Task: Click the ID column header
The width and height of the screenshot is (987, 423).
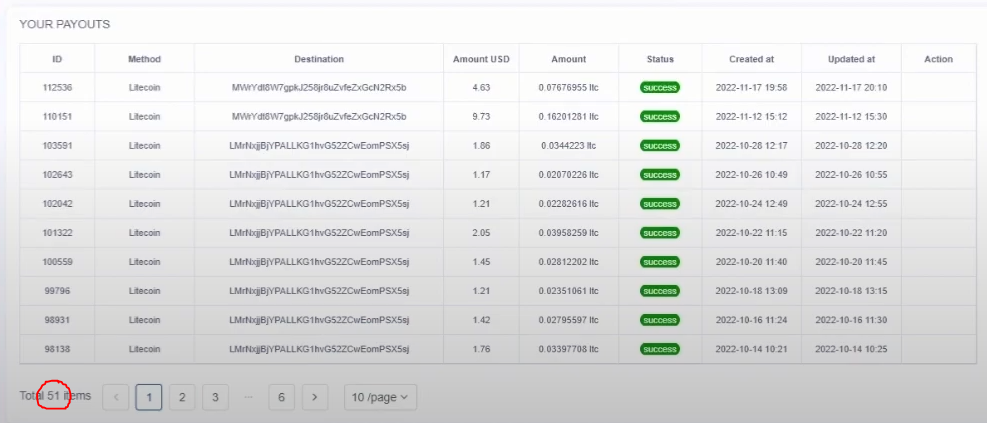Action: click(57, 59)
